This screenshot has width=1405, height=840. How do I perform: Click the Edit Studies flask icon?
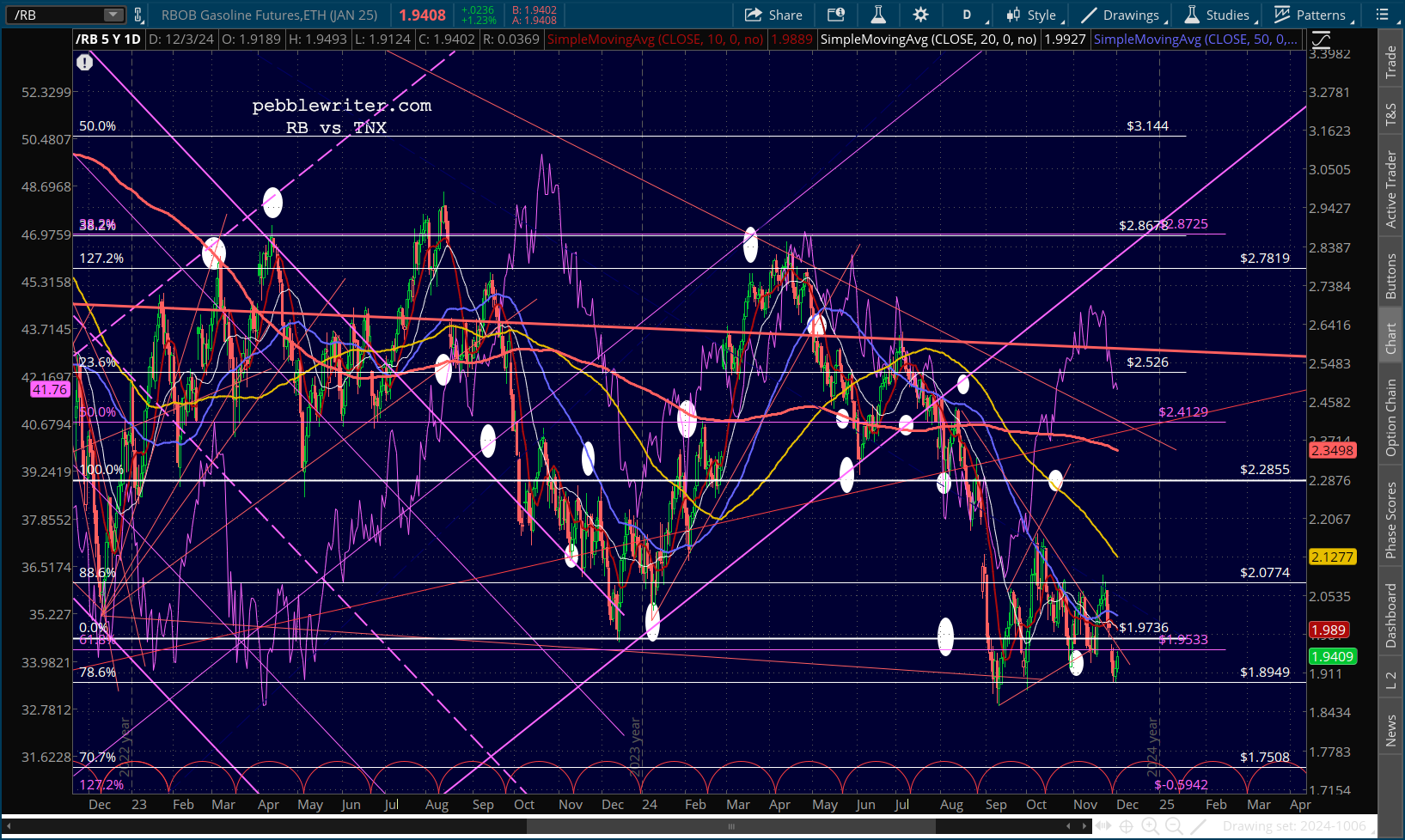877,15
